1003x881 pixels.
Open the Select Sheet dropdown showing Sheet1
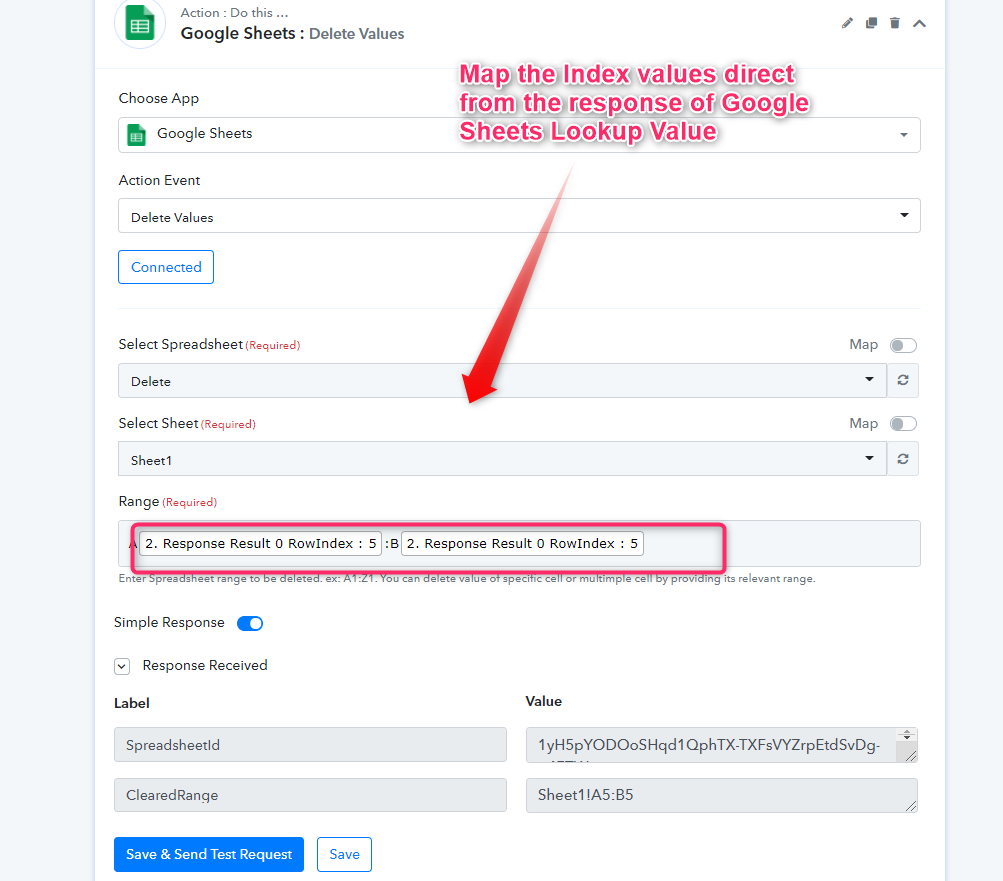[x=502, y=459]
